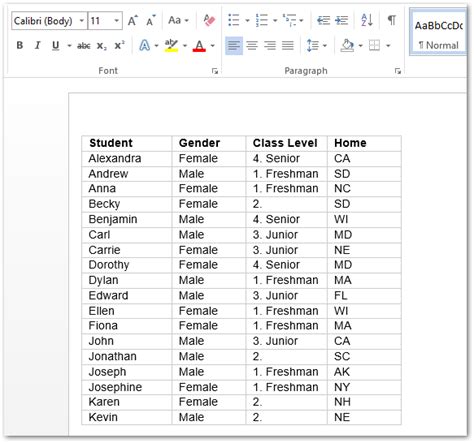The width and height of the screenshot is (474, 443).
Task: Click Karen's home state NH cell
Action: tap(364, 402)
